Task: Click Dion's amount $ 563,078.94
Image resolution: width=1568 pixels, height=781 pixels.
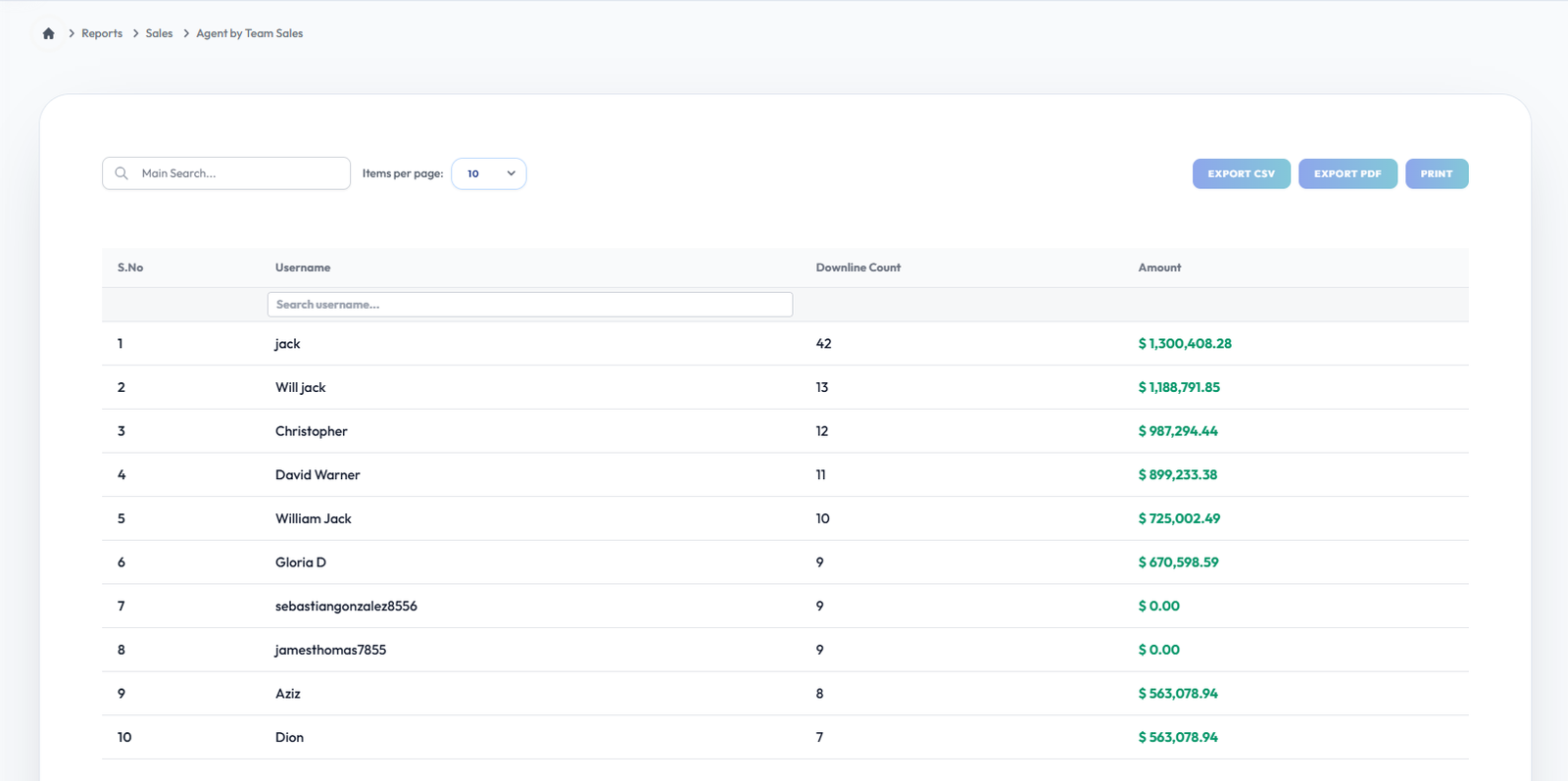Action: coord(1178,738)
